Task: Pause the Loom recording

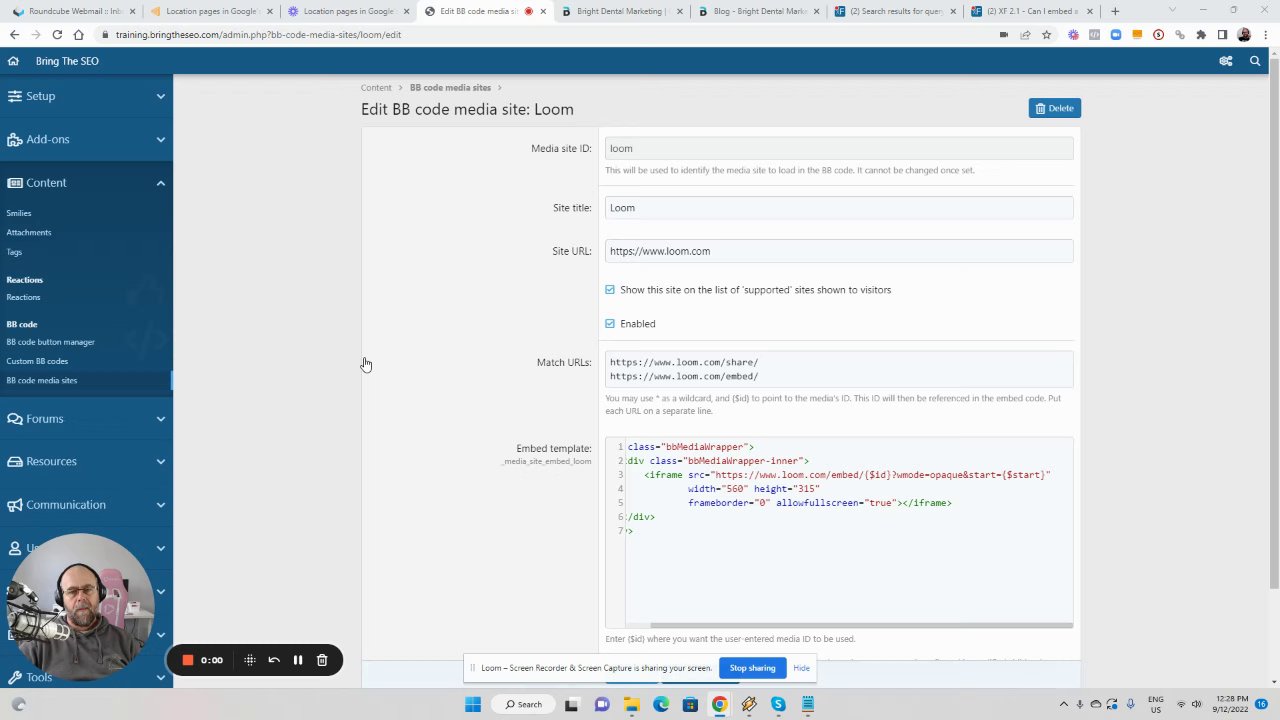Action: click(x=297, y=660)
